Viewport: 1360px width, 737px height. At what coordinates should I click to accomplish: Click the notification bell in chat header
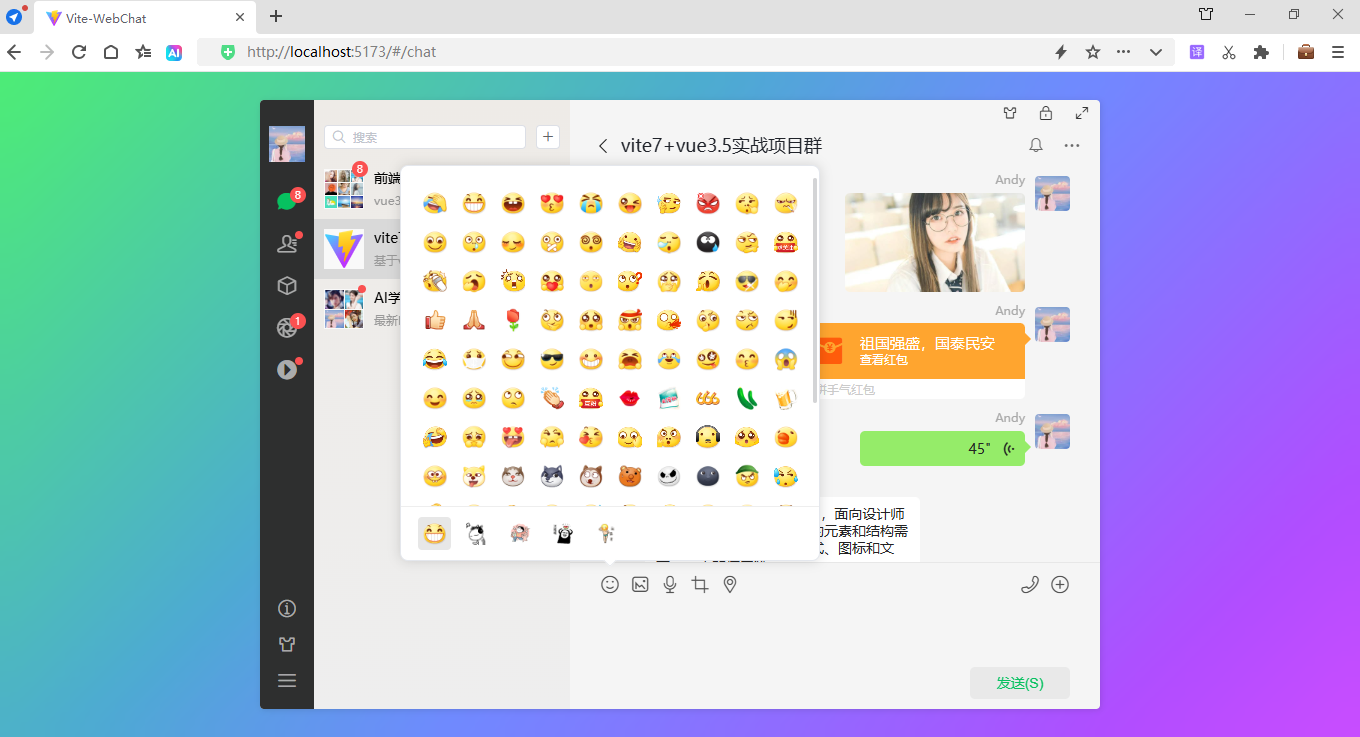(1036, 145)
